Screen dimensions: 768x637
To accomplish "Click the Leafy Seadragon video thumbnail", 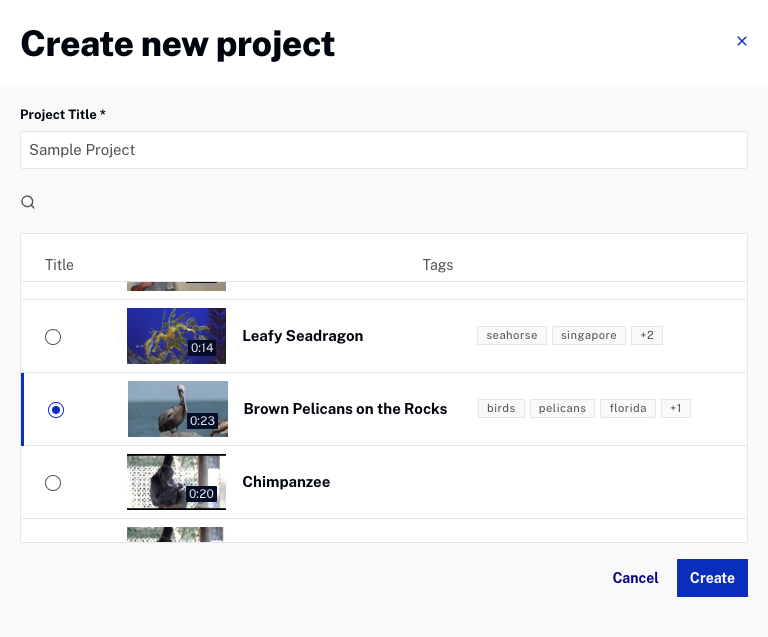I will point(176,336).
